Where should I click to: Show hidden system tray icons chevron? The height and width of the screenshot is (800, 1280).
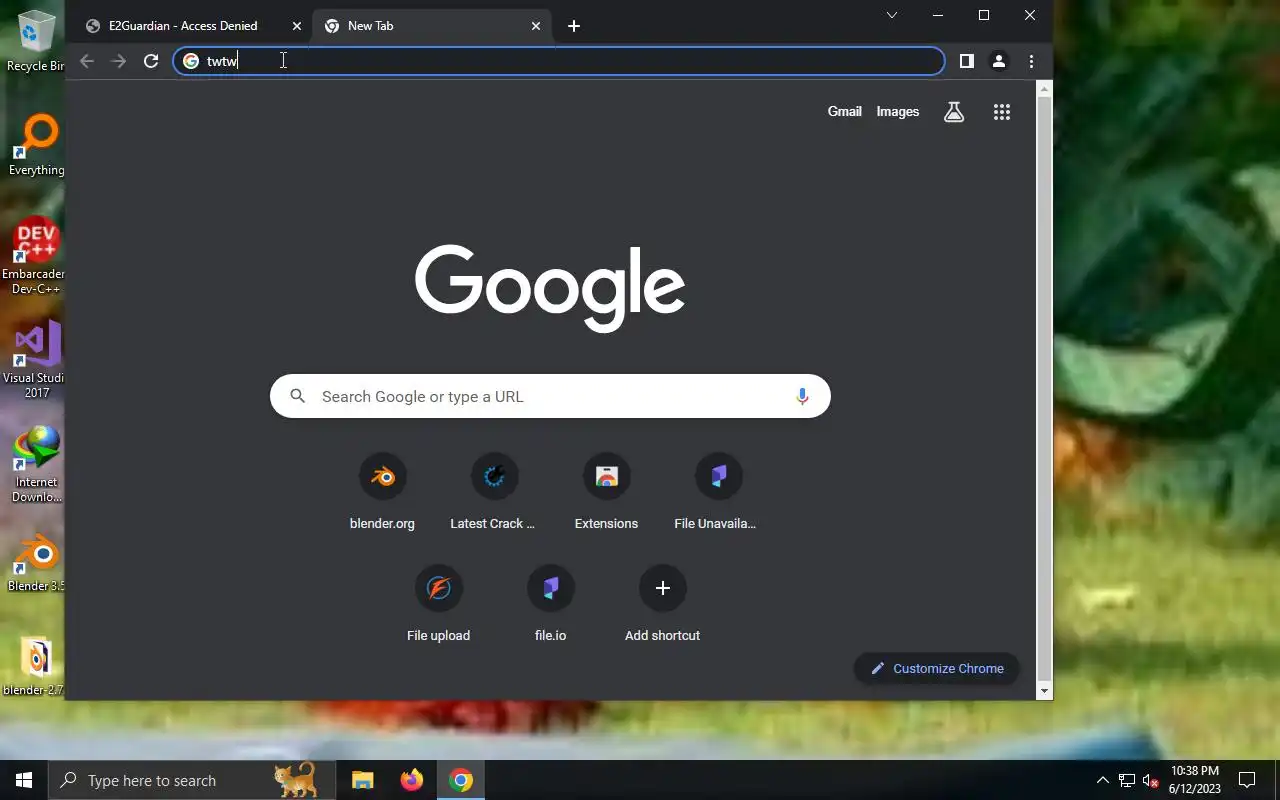1103,780
